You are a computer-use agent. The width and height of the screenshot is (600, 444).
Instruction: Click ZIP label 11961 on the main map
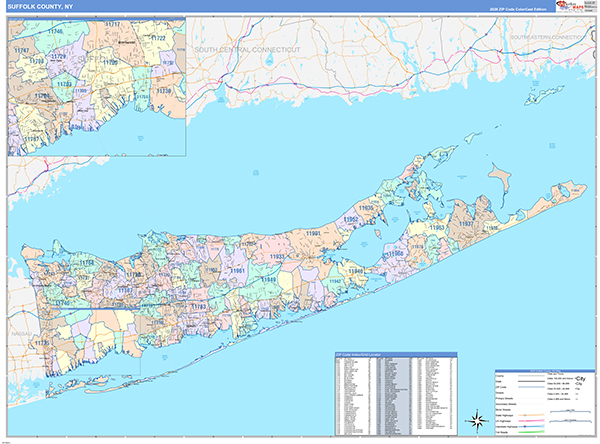pyautogui.click(x=237, y=271)
